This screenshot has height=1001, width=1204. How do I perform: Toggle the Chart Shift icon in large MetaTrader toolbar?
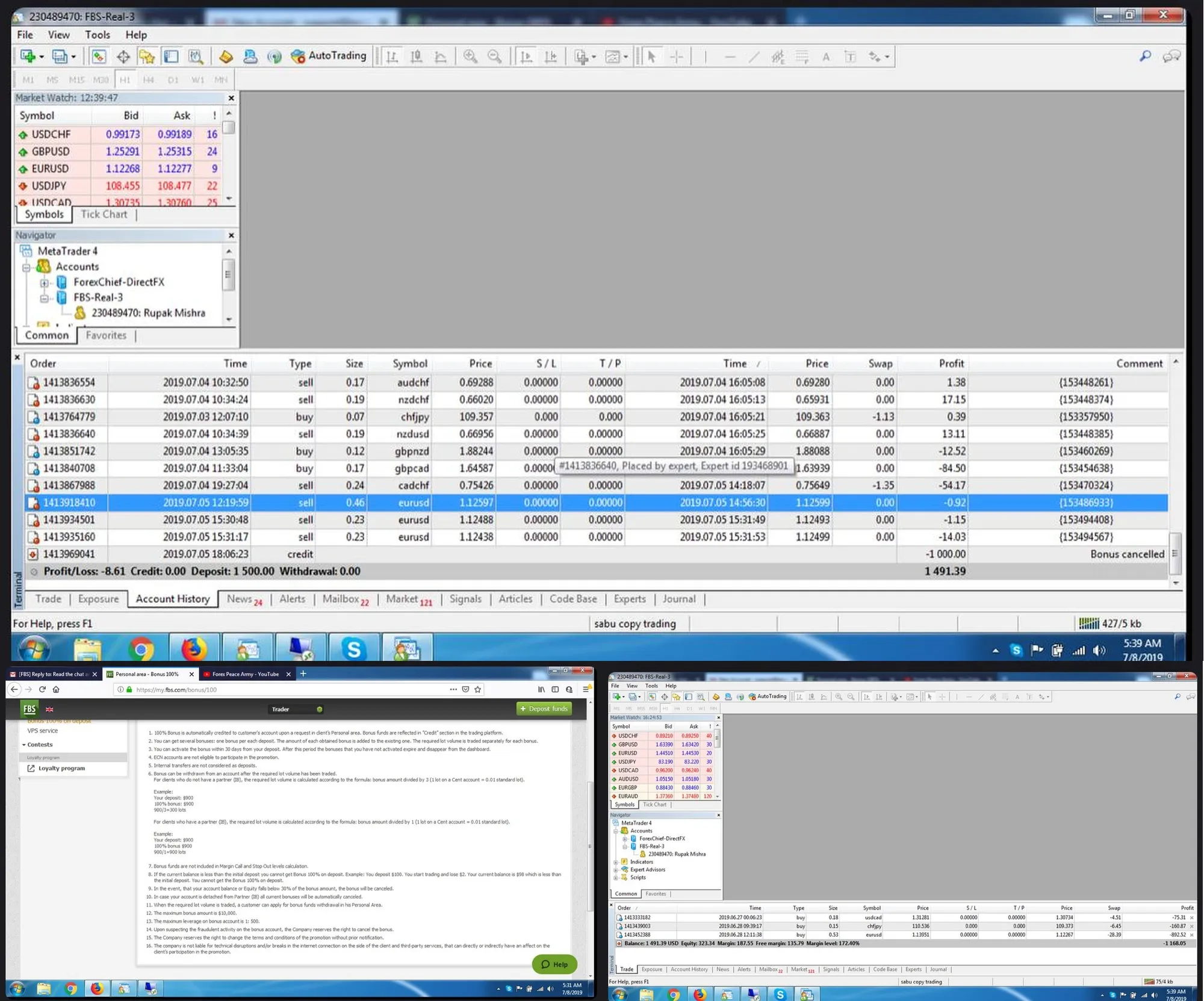point(550,57)
